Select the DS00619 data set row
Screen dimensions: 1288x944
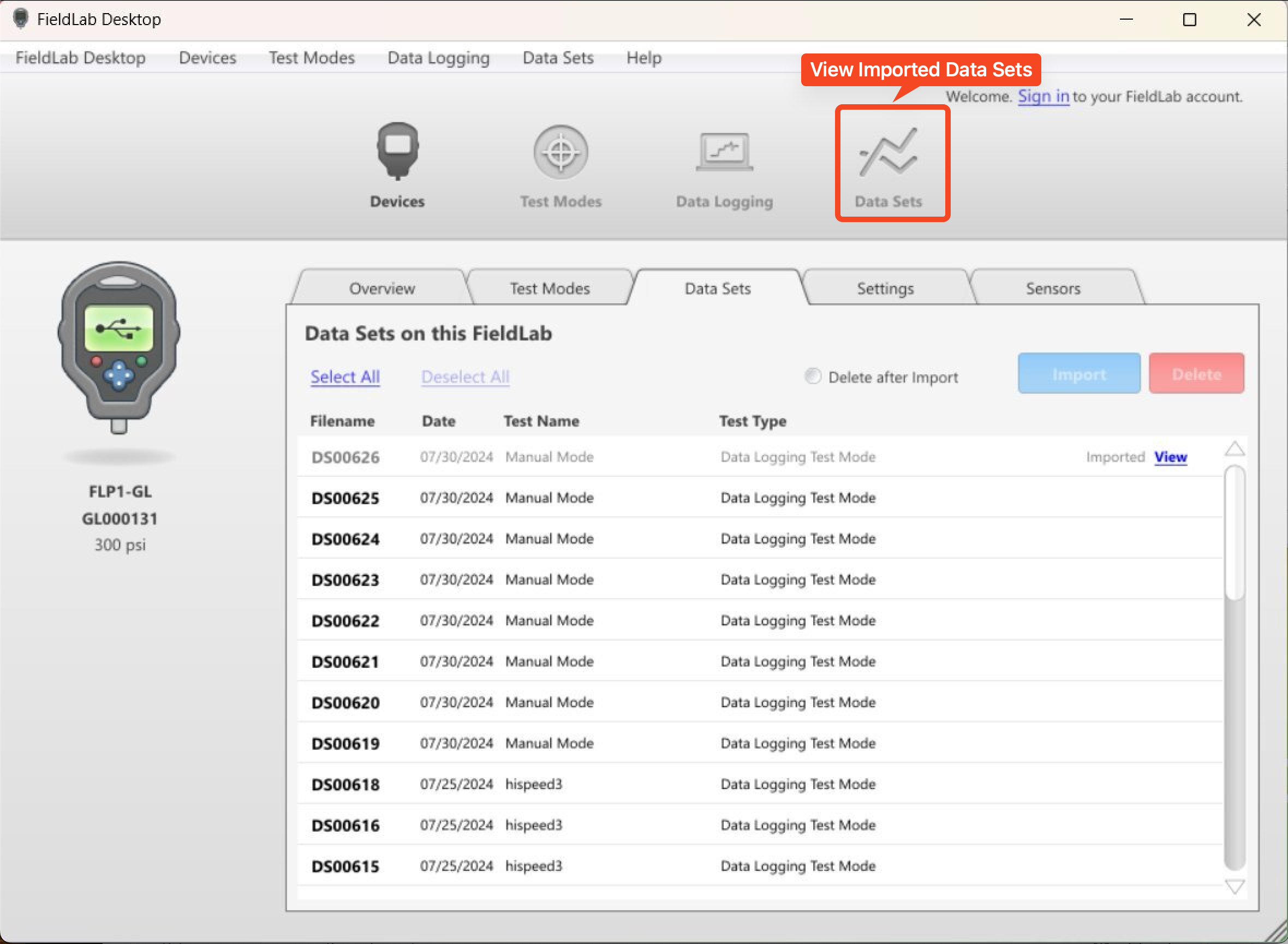[760, 743]
